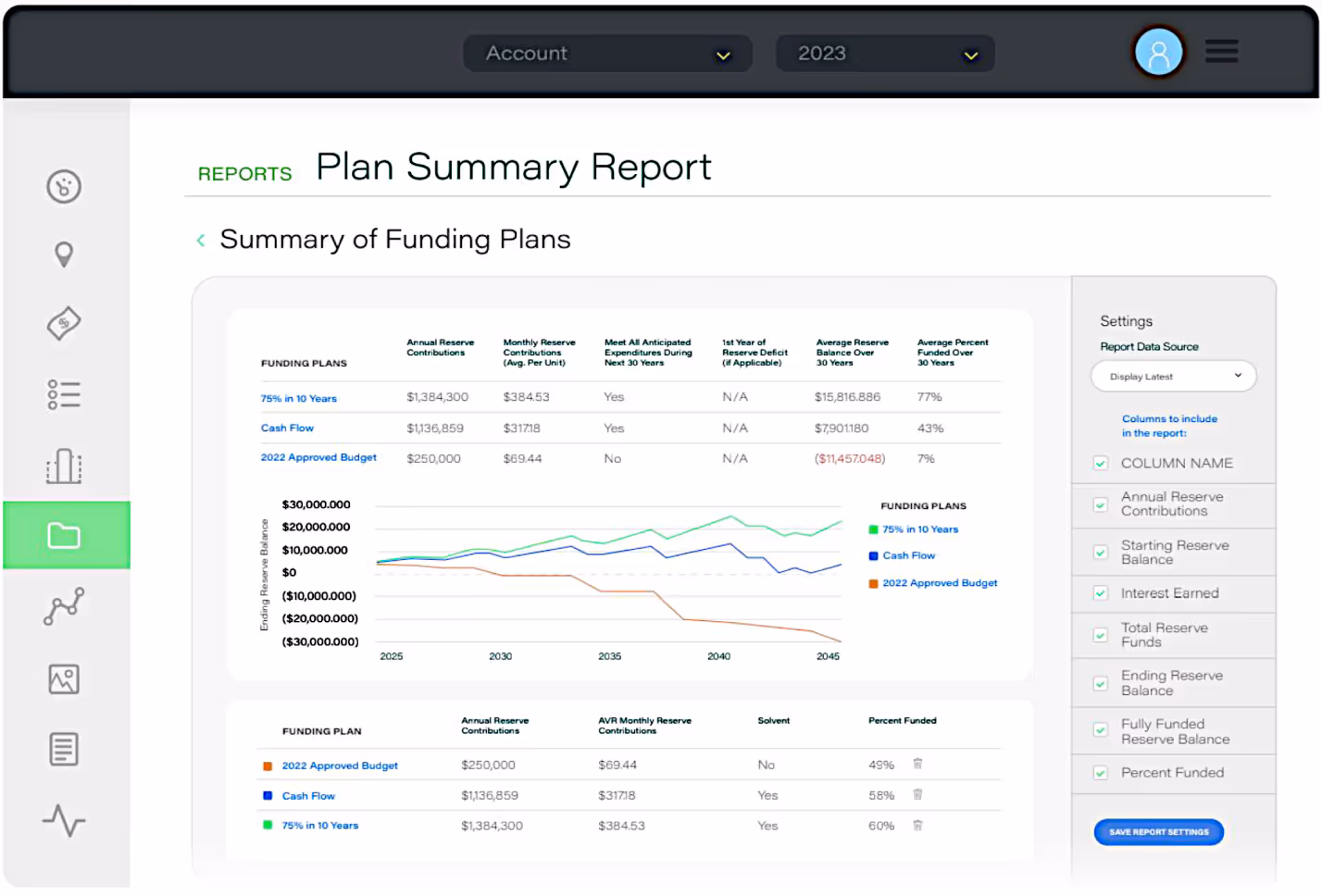This screenshot has height=896, width=1322.
Task: Click the REPORTS breadcrumb label
Action: tap(244, 174)
